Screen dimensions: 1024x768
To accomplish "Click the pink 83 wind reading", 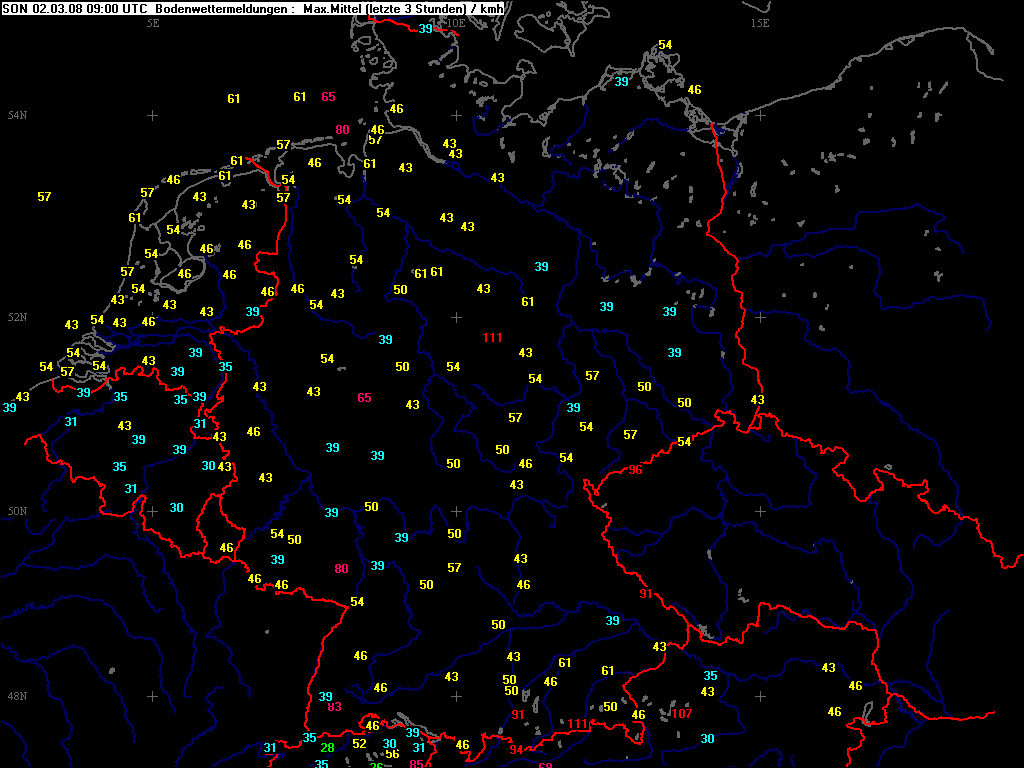I will point(335,707).
